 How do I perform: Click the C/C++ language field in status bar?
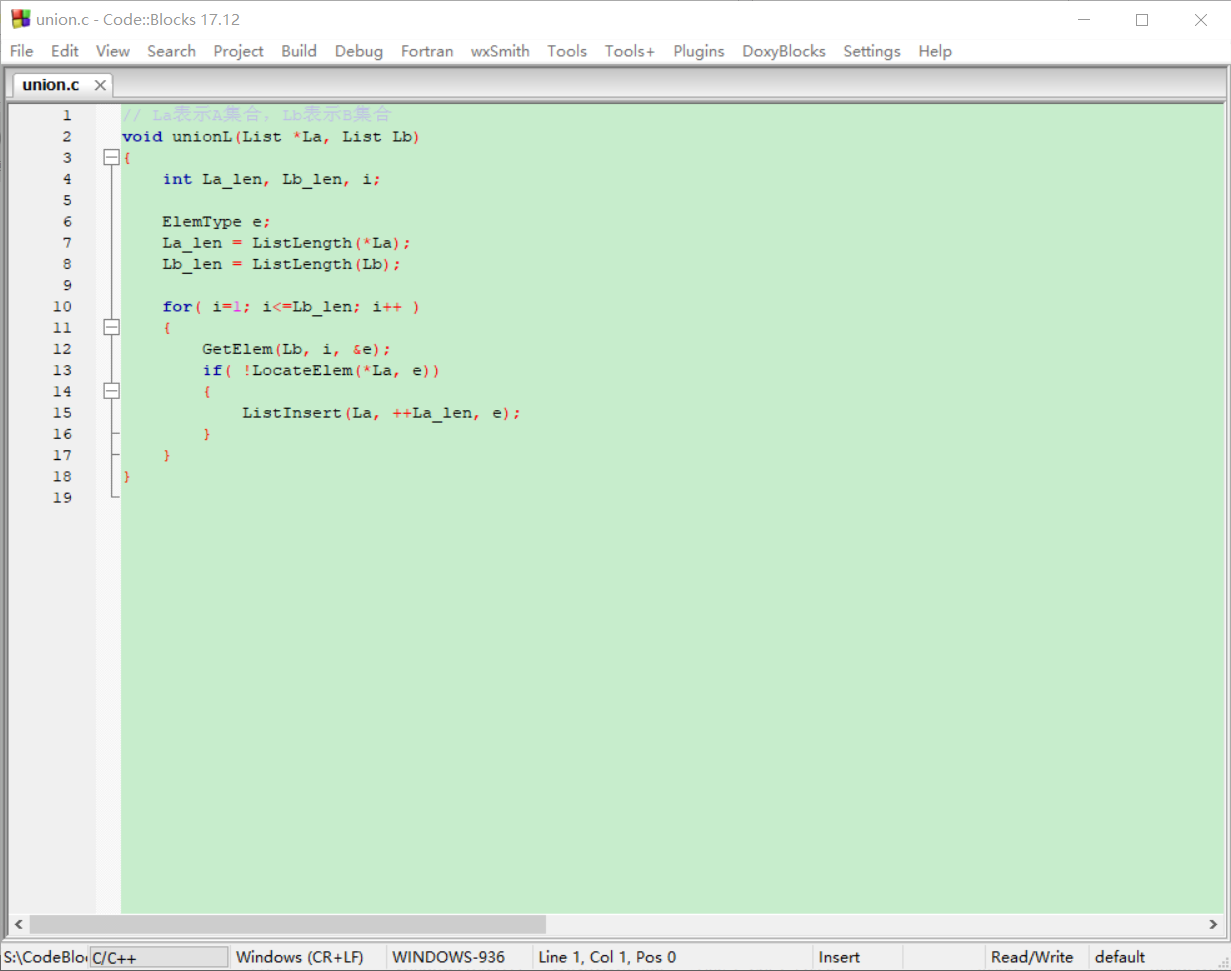coord(159,957)
